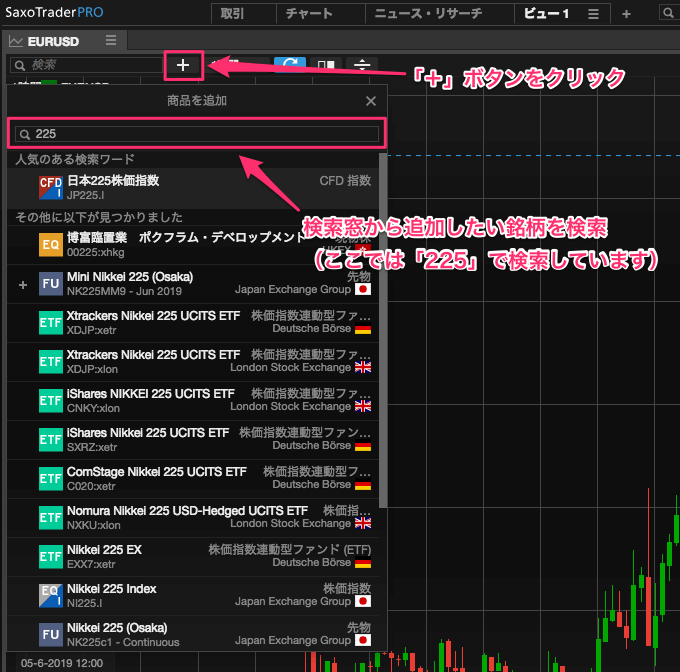Viewport: 680px width, 672px height.
Task: Click the 検索 search box in the EURUSD panel
Action: click(86, 65)
